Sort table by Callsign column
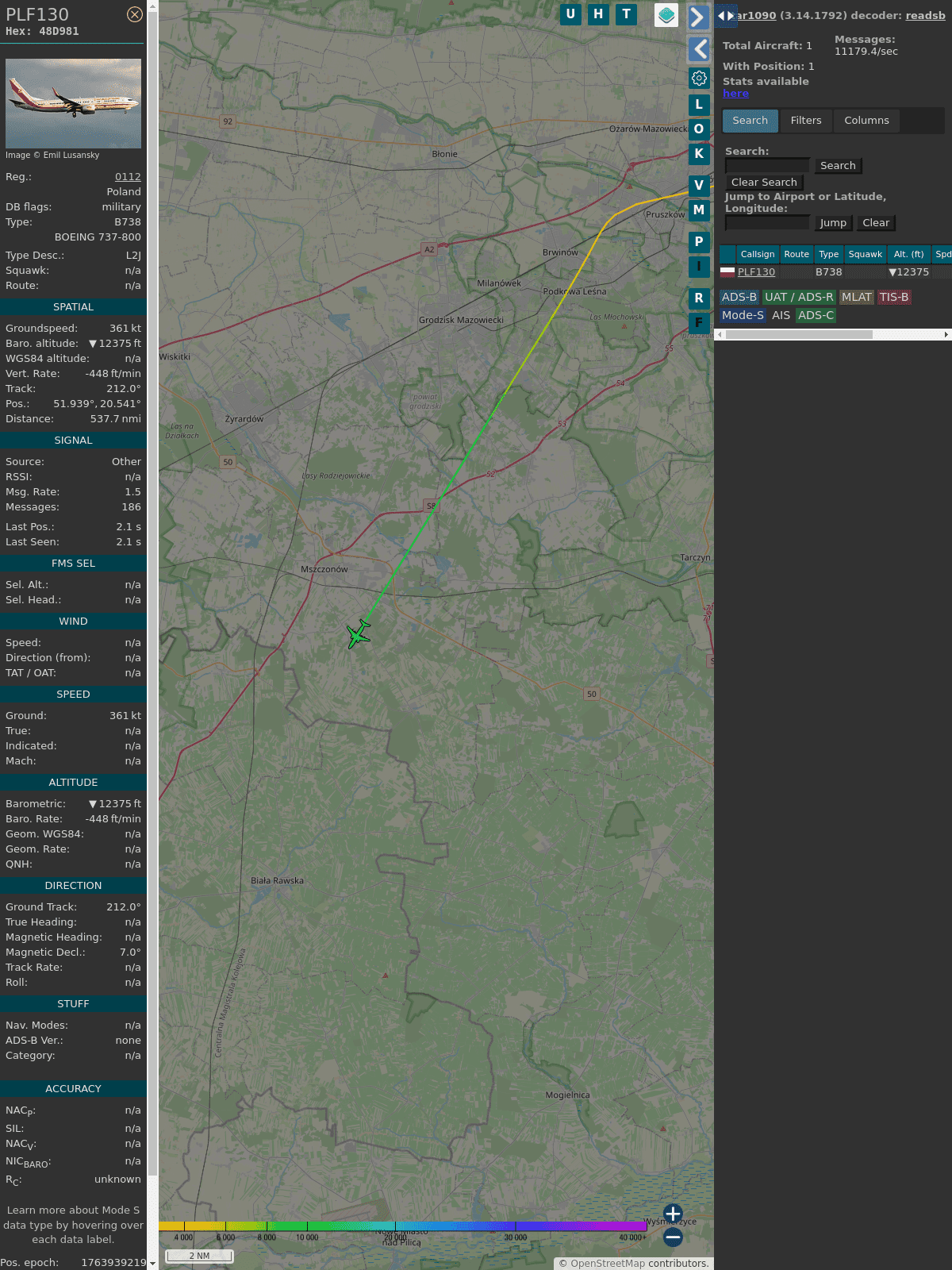952x1270 pixels. pyautogui.click(x=758, y=254)
